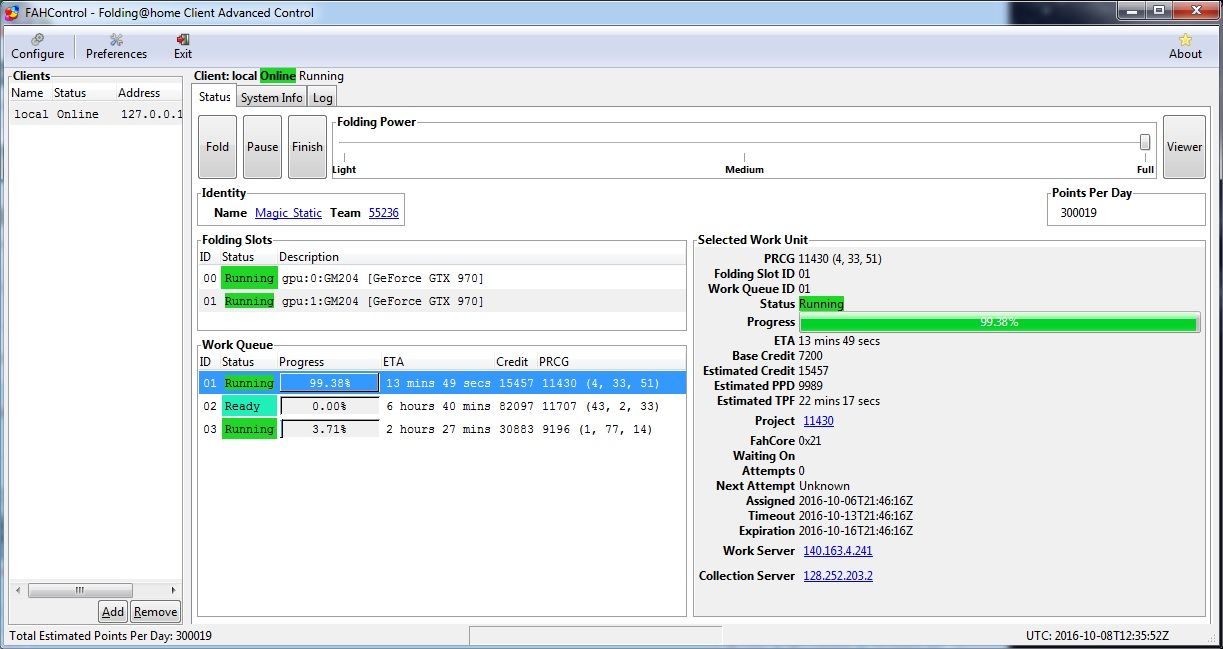The width and height of the screenshot is (1223, 649).
Task: Select work queue item 02 Ready
Action: [442, 406]
